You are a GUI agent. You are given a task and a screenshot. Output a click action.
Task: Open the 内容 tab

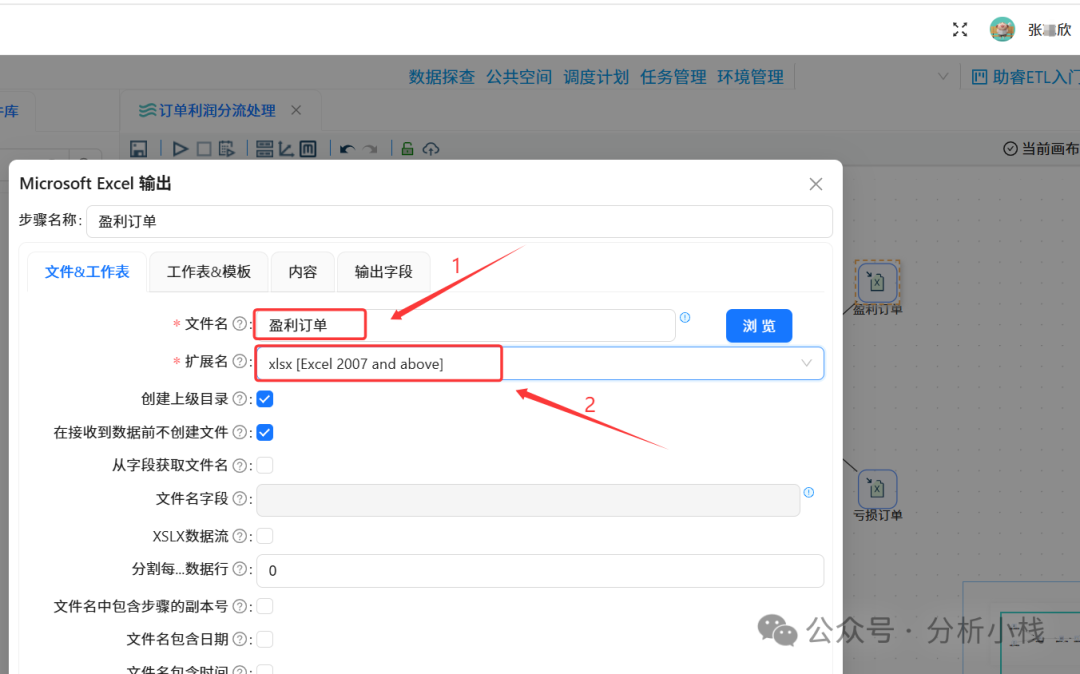pyautogui.click(x=303, y=272)
